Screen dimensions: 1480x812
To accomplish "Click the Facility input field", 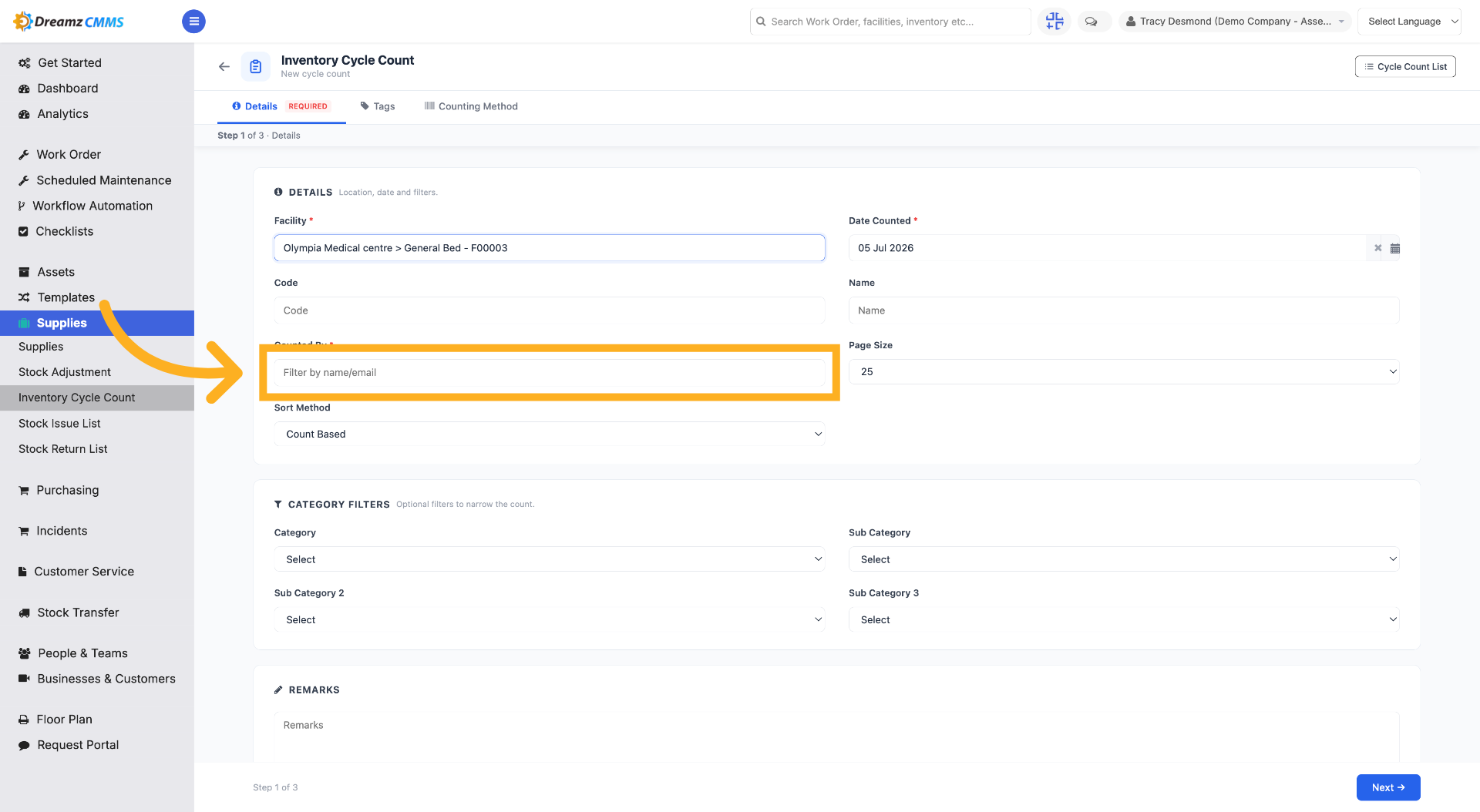I will 550,248.
